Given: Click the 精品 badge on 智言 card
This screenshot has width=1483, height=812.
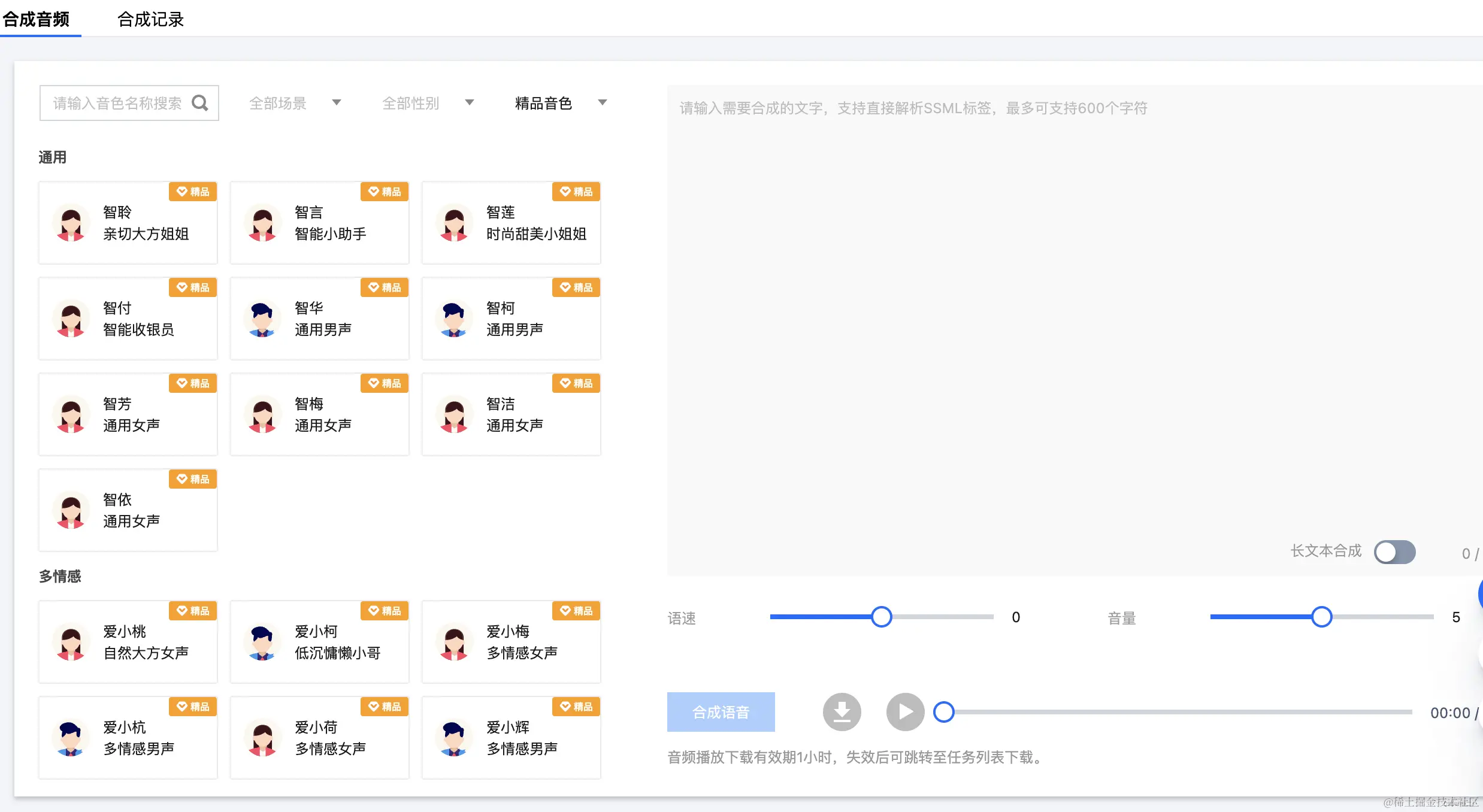Looking at the screenshot, I should pos(385,192).
